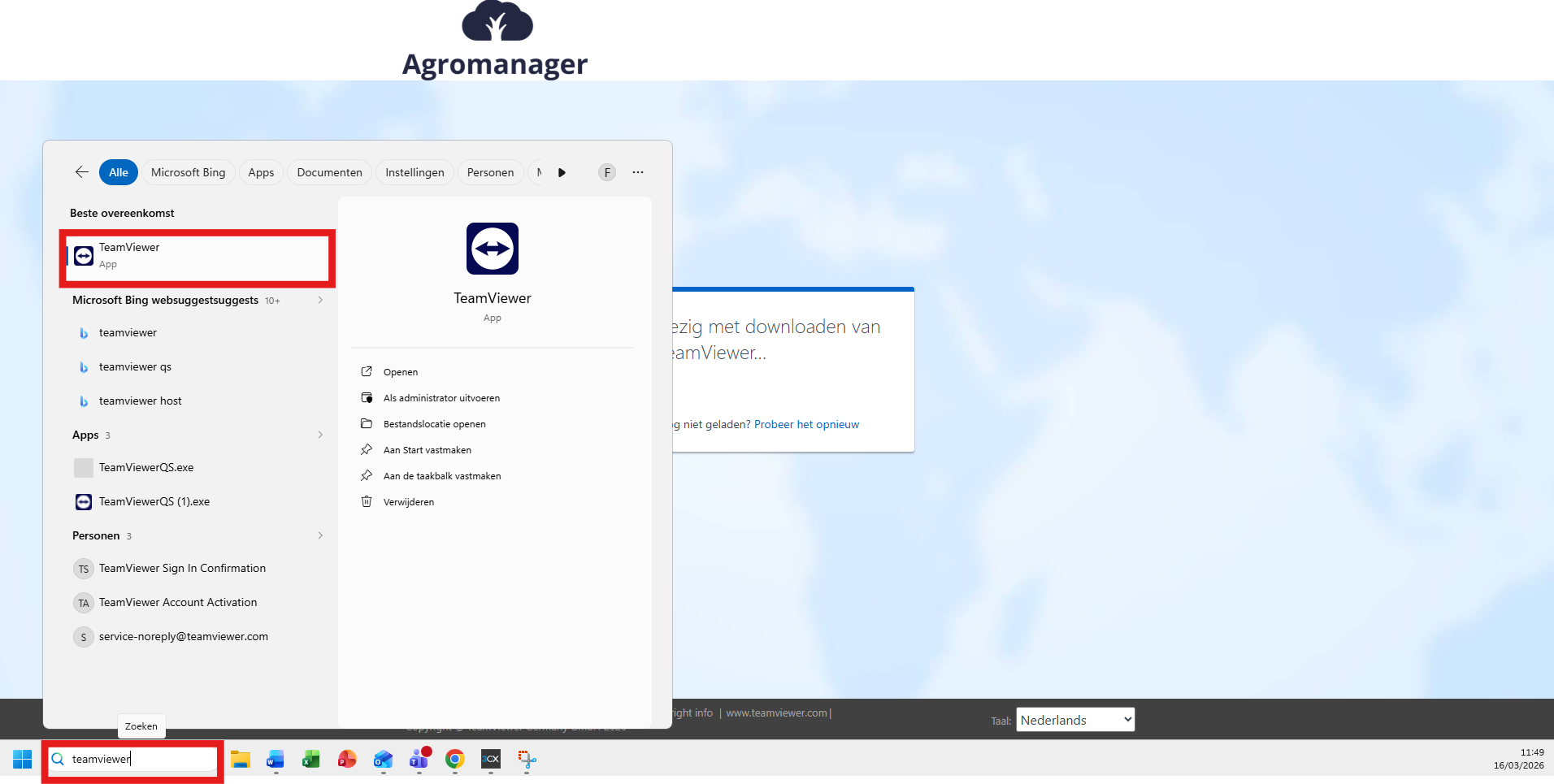Select the Alle filter tab
The image size is (1554, 784).
tap(119, 172)
